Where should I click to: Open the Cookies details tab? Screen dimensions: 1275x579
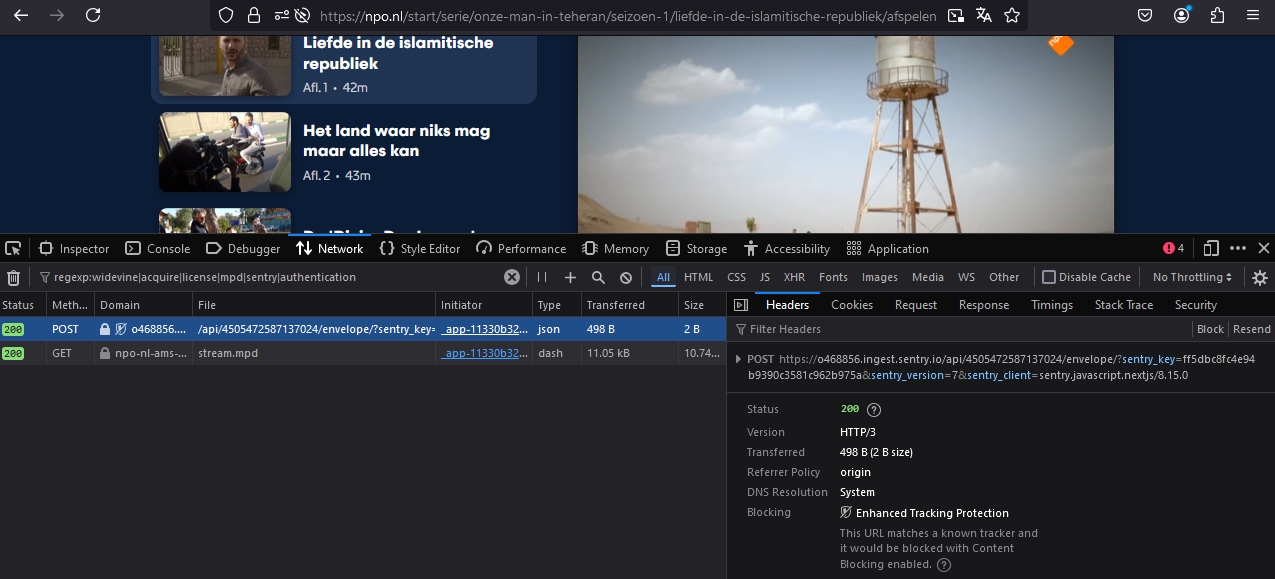click(852, 305)
